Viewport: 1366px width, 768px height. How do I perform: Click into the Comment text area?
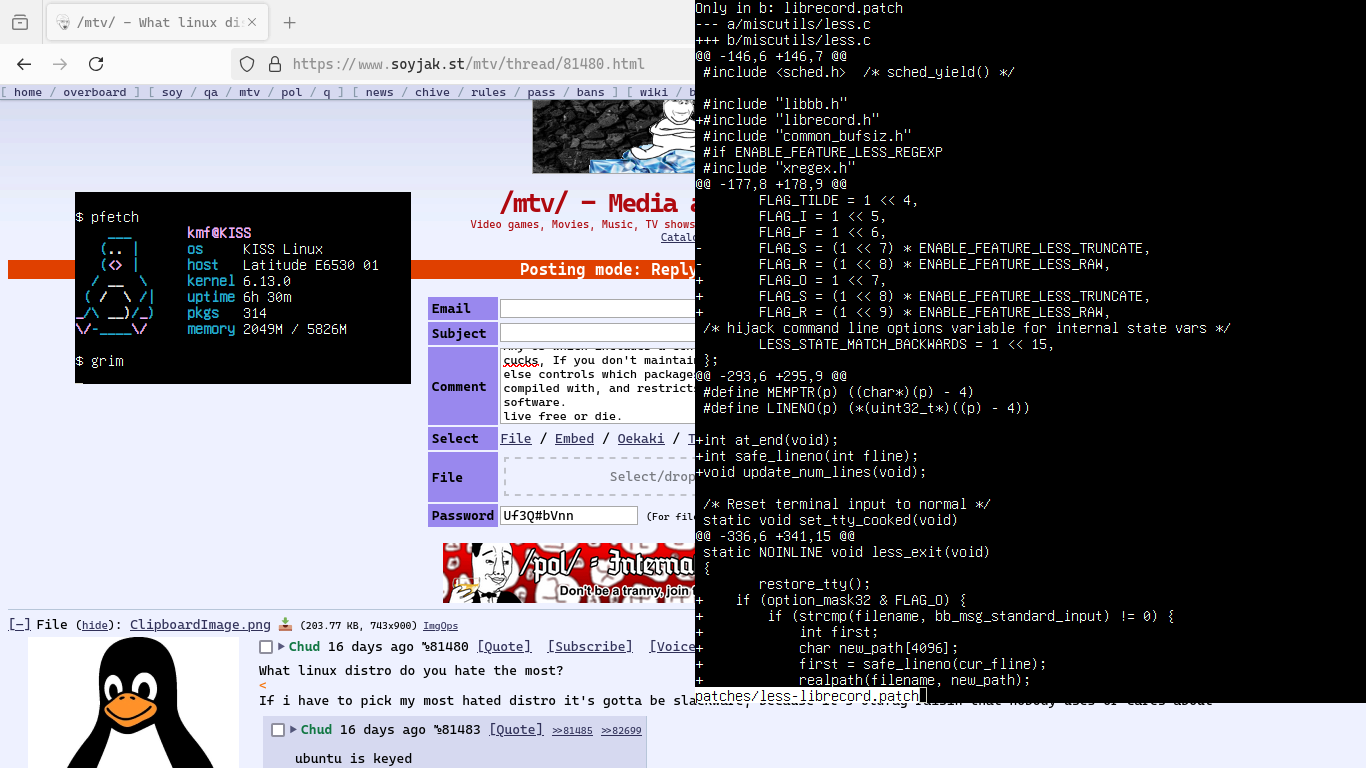coord(597,386)
